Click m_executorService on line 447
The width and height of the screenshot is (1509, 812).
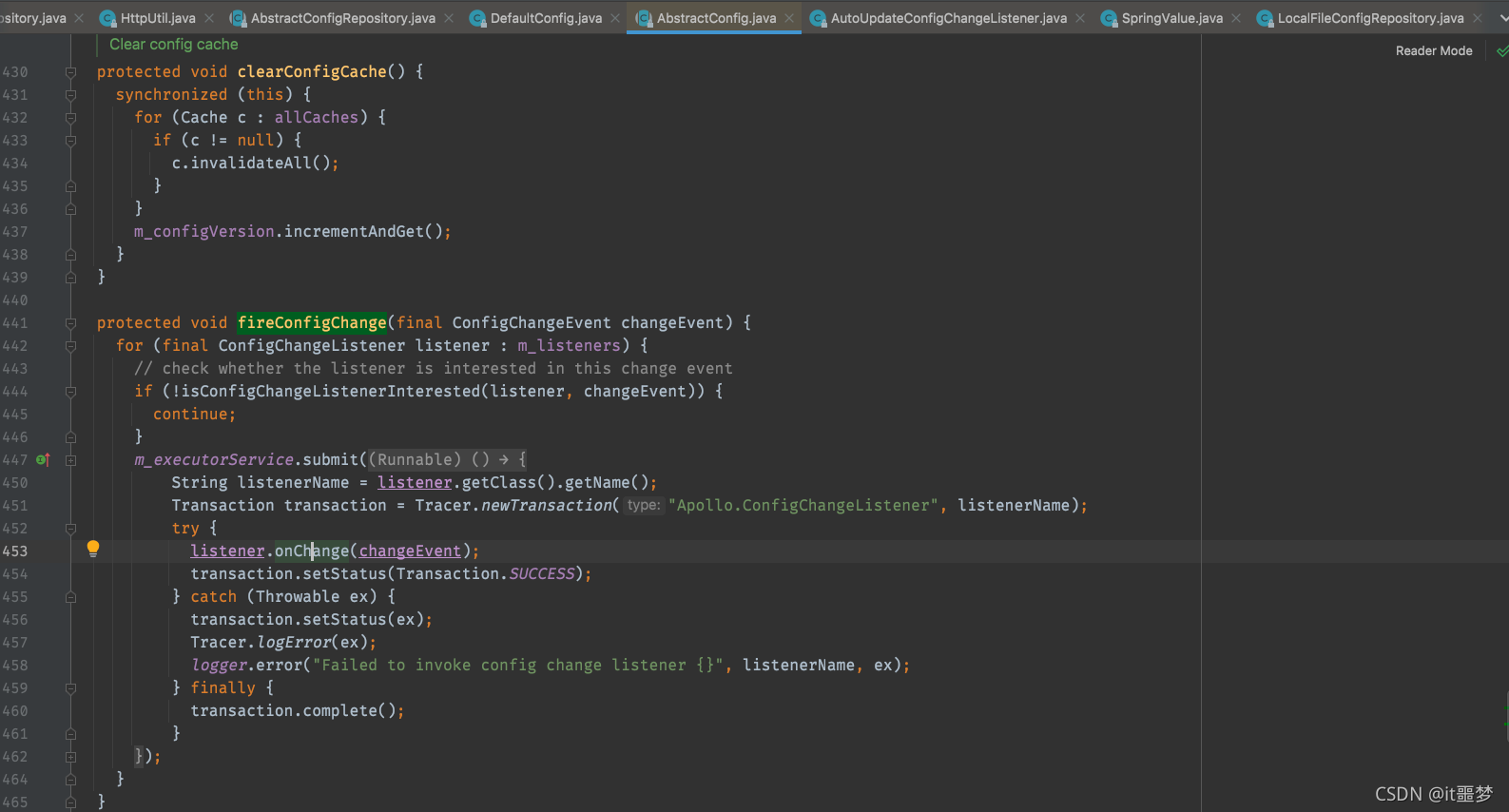click(214, 460)
